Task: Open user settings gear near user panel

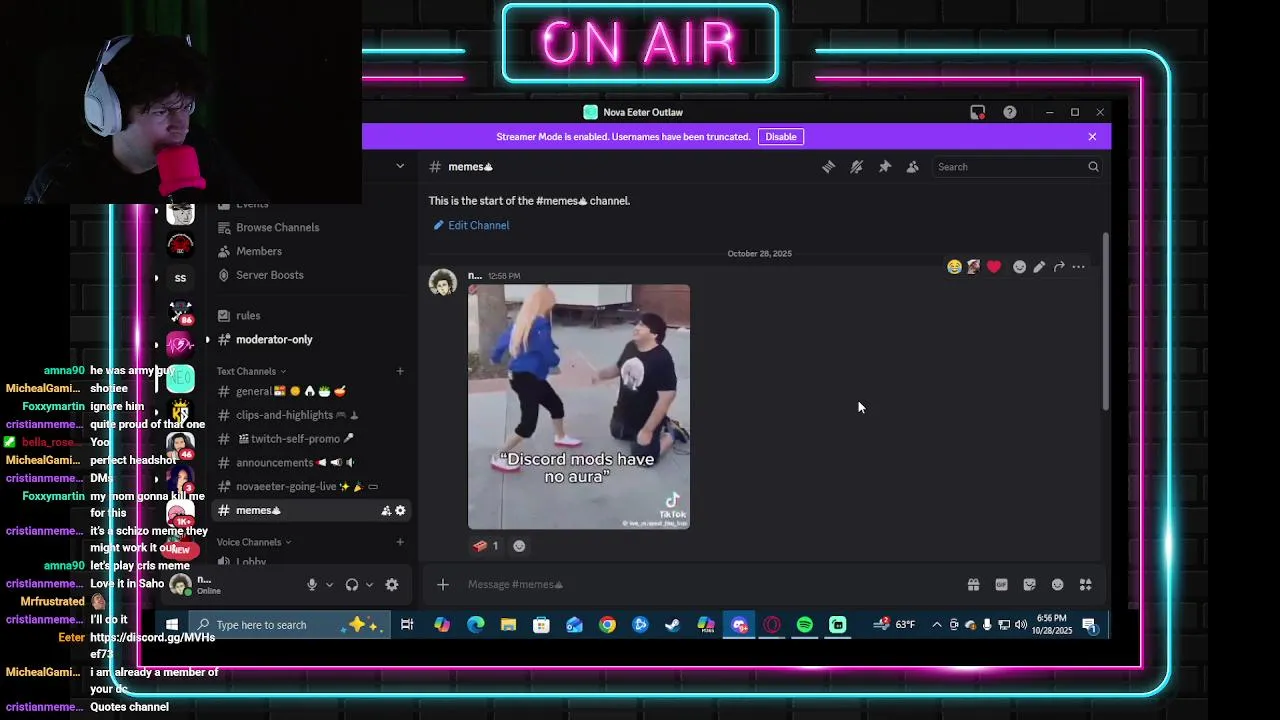Action: coord(392,585)
